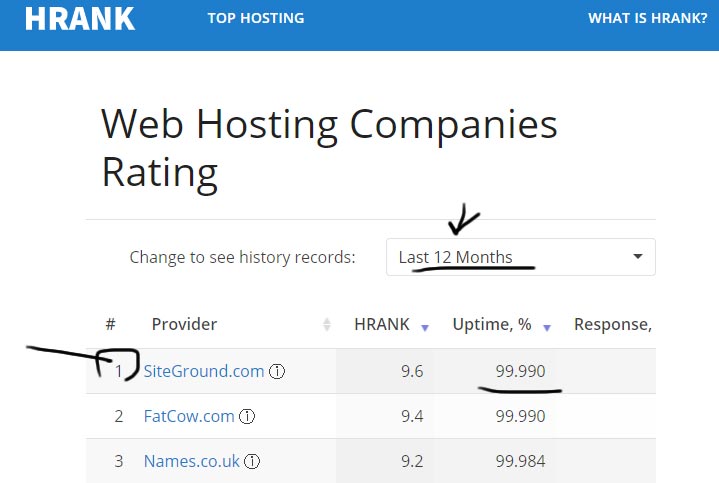Click the history dropdown arrow
The height and width of the screenshot is (483, 719).
click(637, 256)
